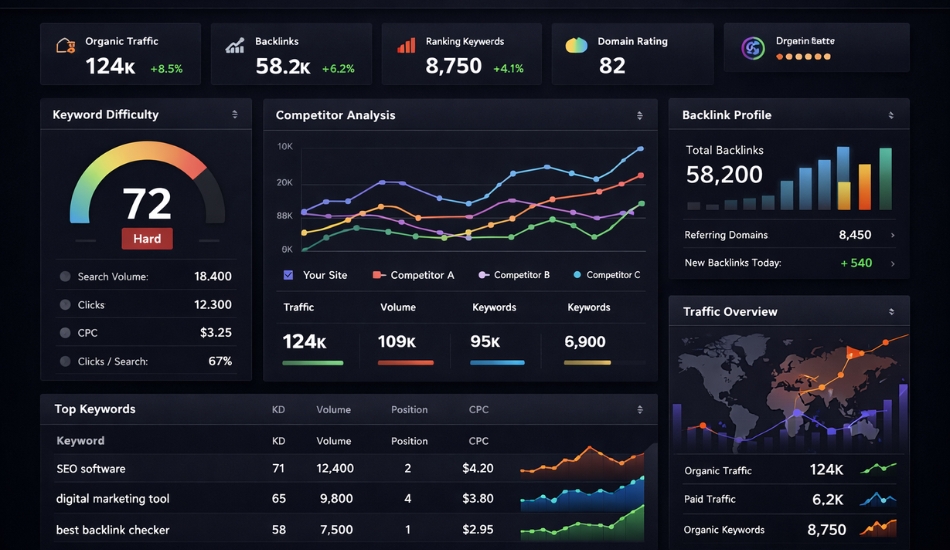This screenshot has width=950, height=550.
Task: Click the Total Backlinks bar chart
Action: 789,179
